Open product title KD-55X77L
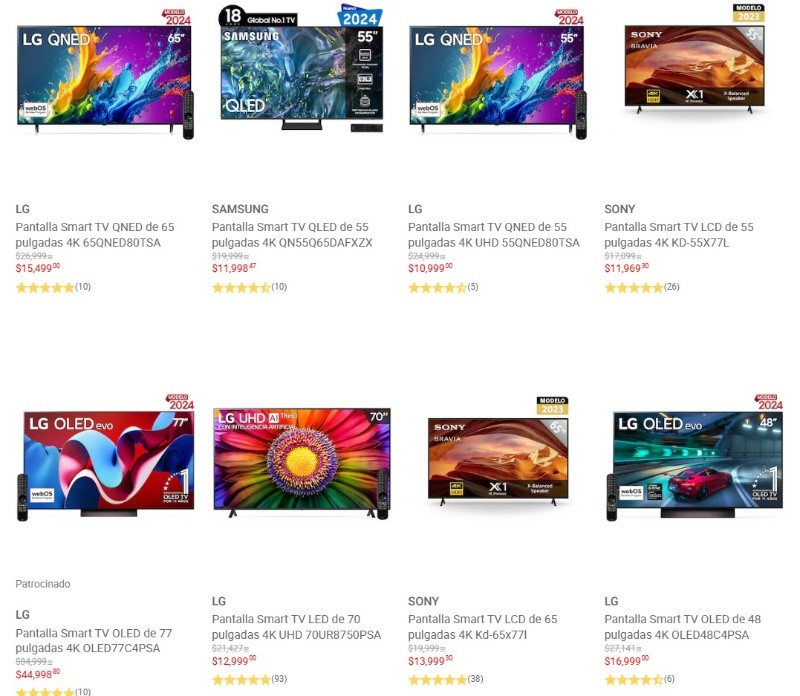800x696 pixels. coord(679,235)
